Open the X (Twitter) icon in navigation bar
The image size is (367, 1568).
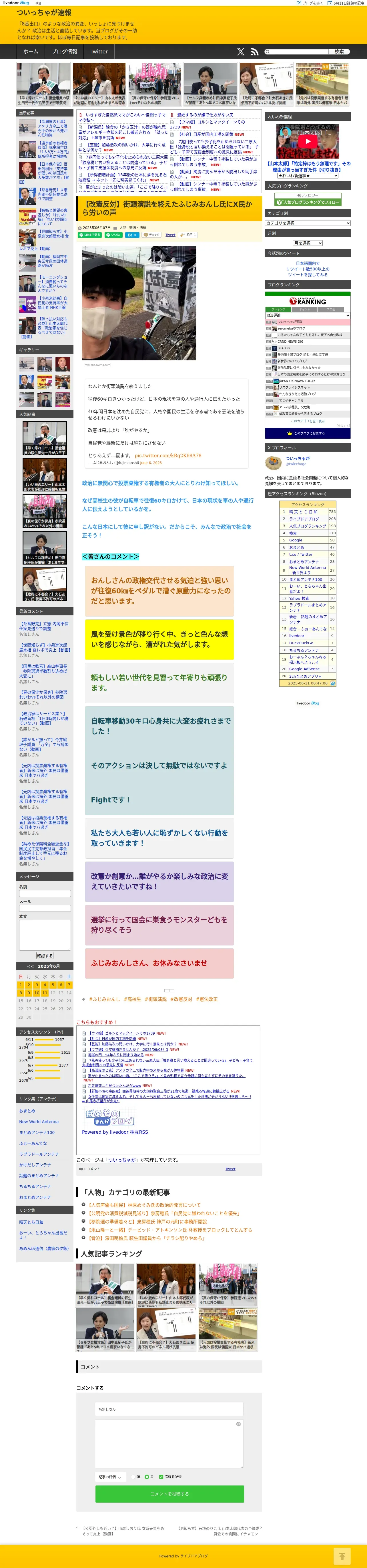tap(241, 52)
